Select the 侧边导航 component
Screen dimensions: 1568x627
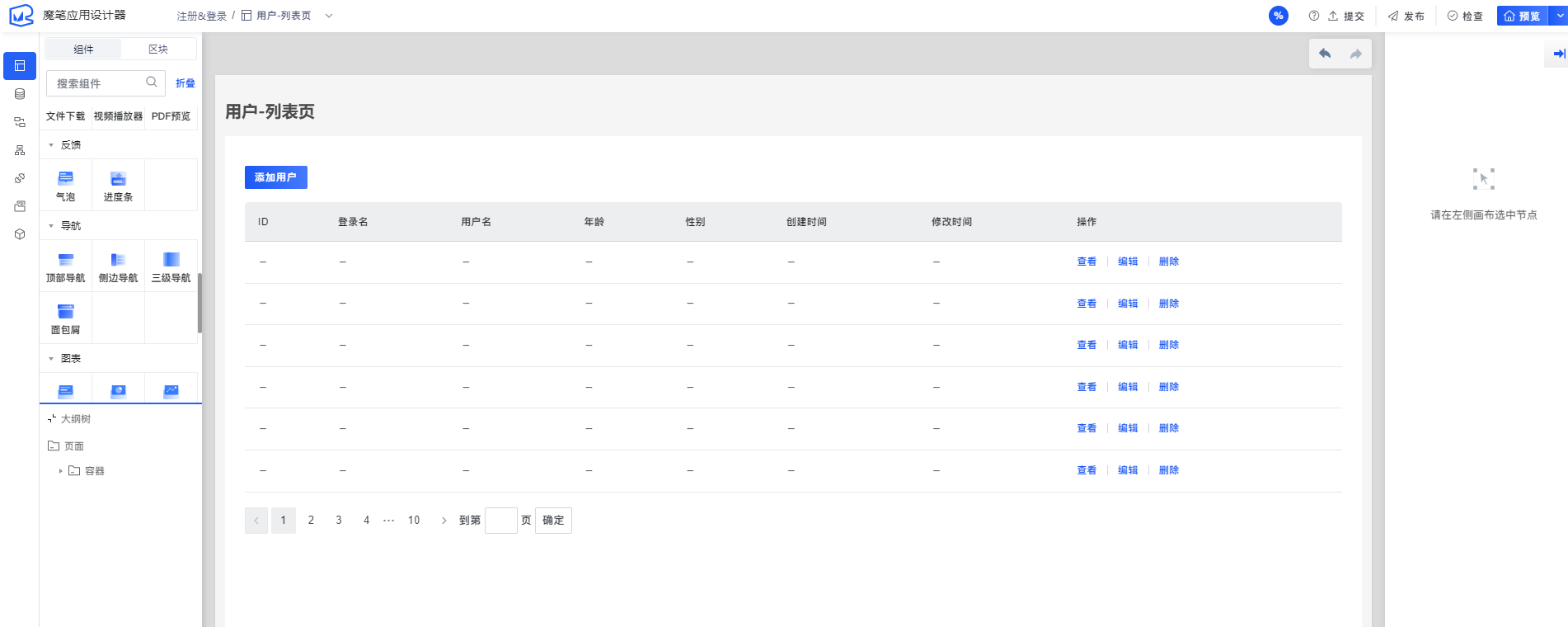pyautogui.click(x=118, y=266)
